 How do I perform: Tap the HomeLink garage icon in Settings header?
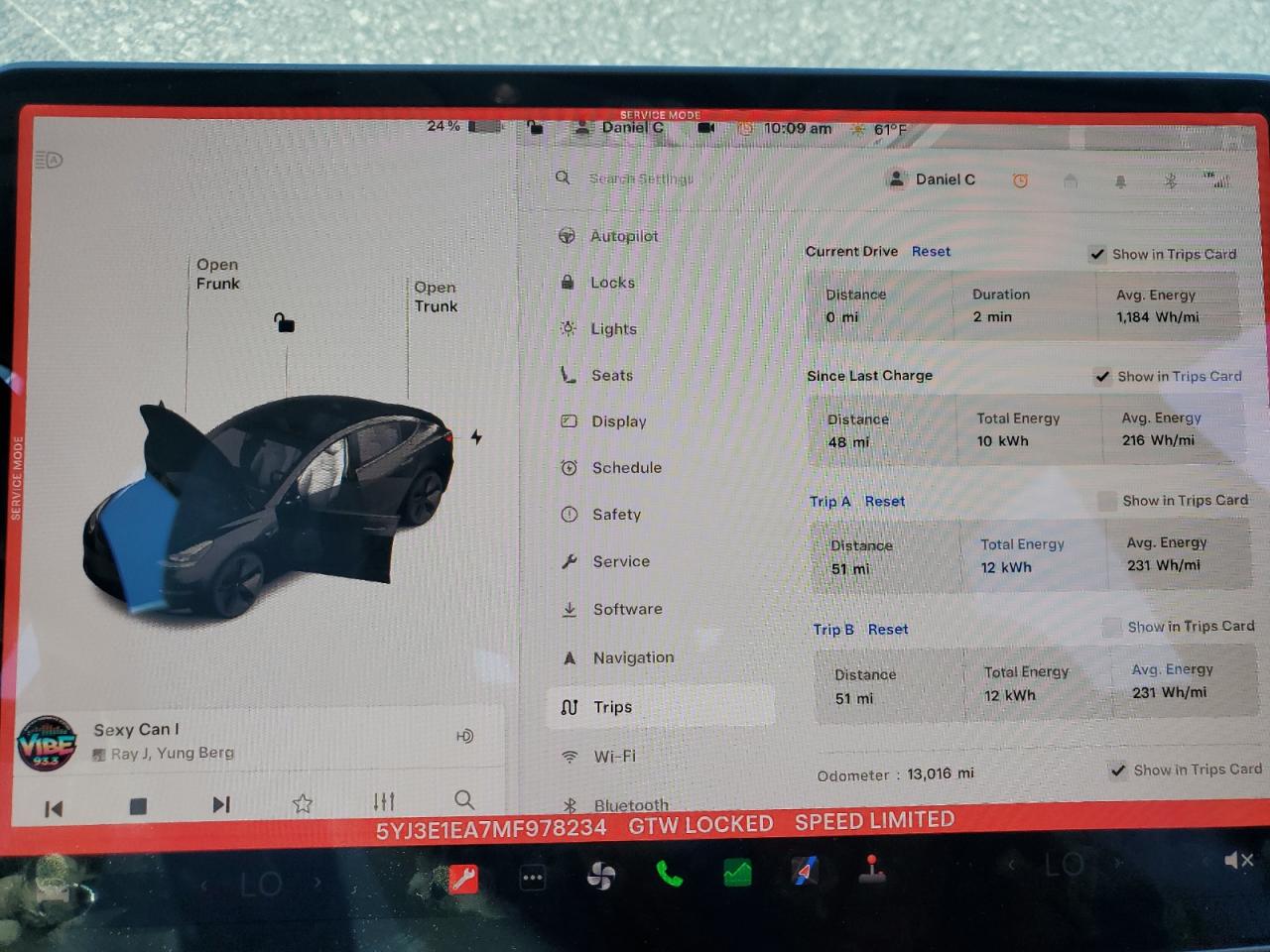[1070, 180]
